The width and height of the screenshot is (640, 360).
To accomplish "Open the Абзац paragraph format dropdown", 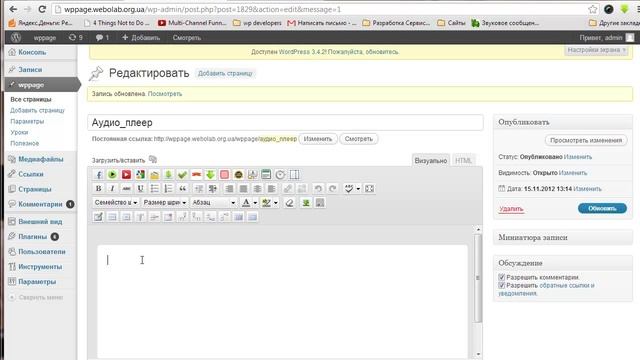I will 213,202.
